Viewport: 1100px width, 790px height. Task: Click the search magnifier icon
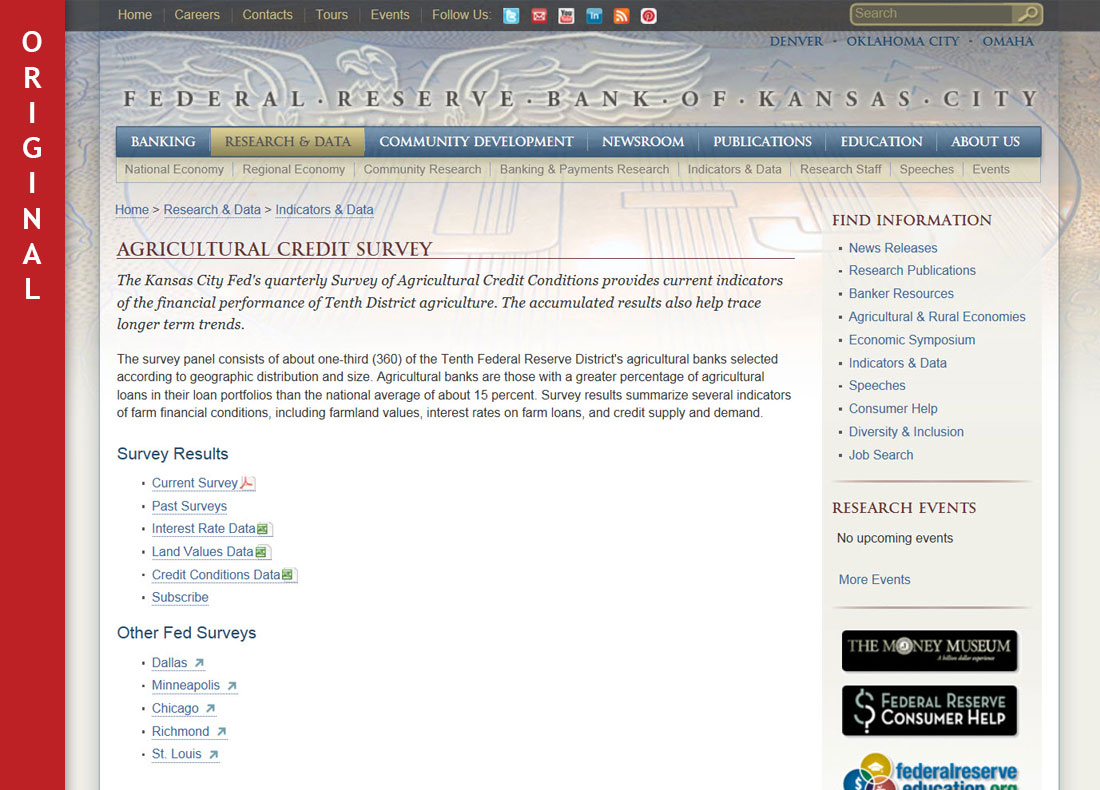(1028, 14)
